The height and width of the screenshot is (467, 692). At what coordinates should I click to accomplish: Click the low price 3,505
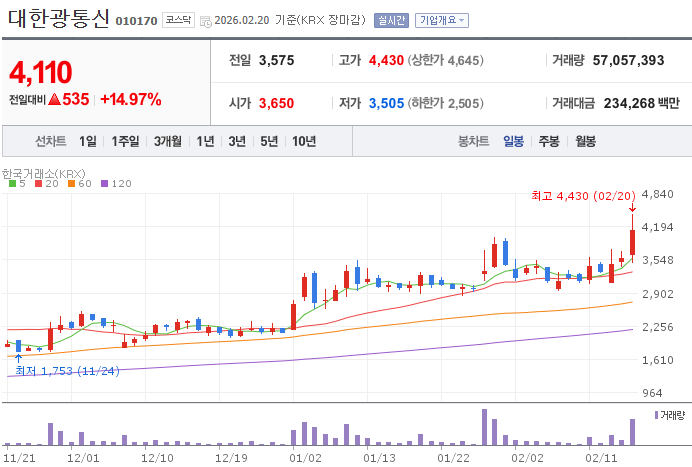[387, 103]
